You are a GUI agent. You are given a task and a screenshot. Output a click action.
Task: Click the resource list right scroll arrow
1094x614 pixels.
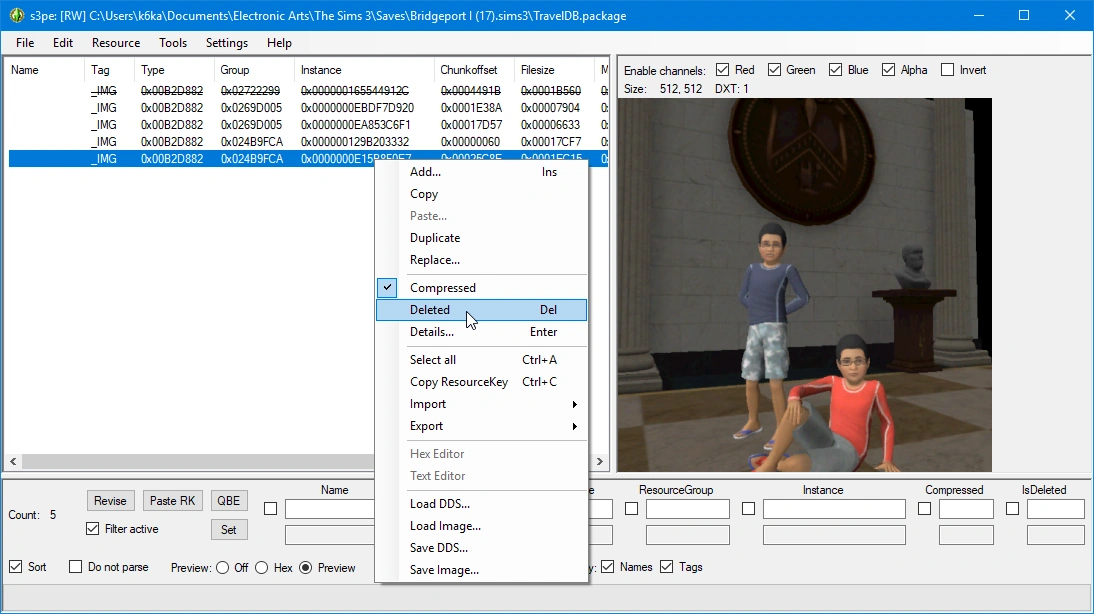tap(599, 461)
